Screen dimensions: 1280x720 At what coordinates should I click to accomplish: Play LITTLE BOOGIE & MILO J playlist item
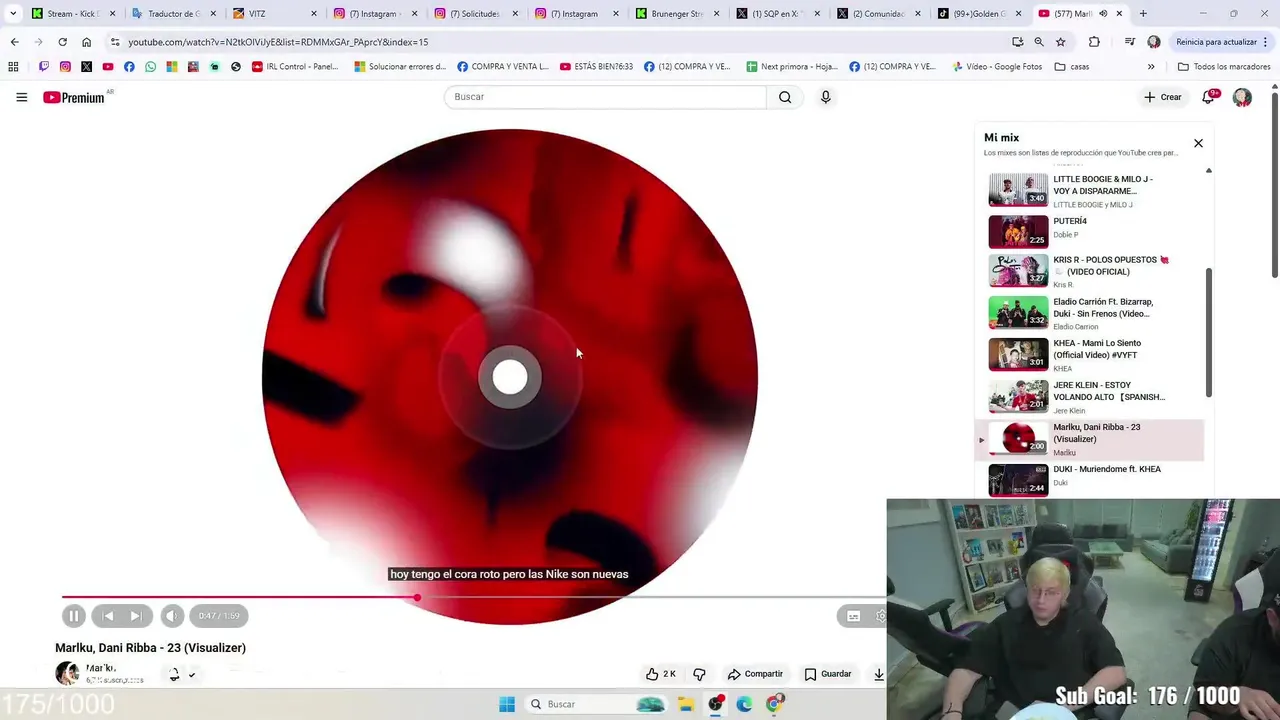tap(1090, 190)
